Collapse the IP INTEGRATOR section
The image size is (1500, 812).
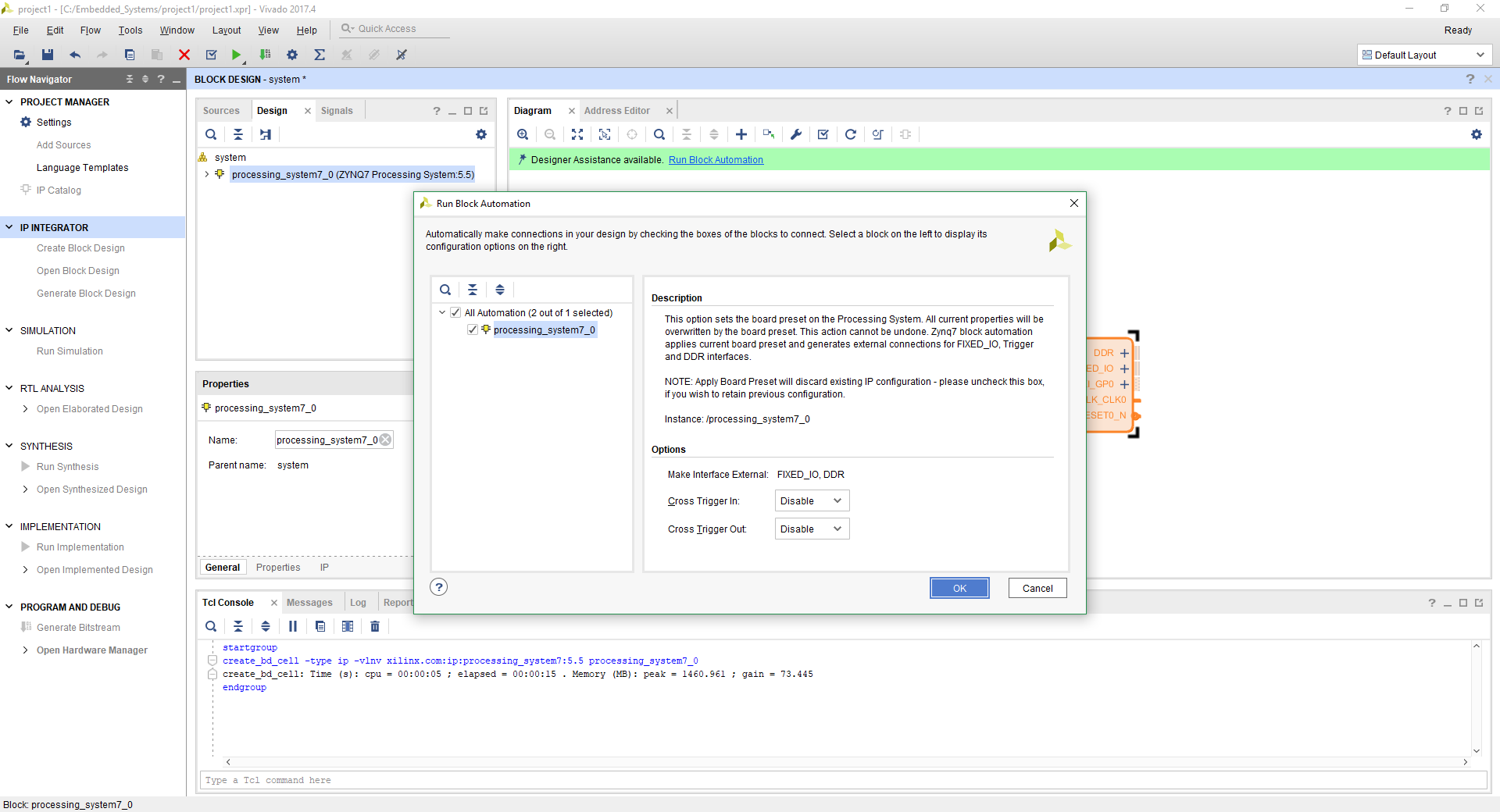[x=9, y=227]
